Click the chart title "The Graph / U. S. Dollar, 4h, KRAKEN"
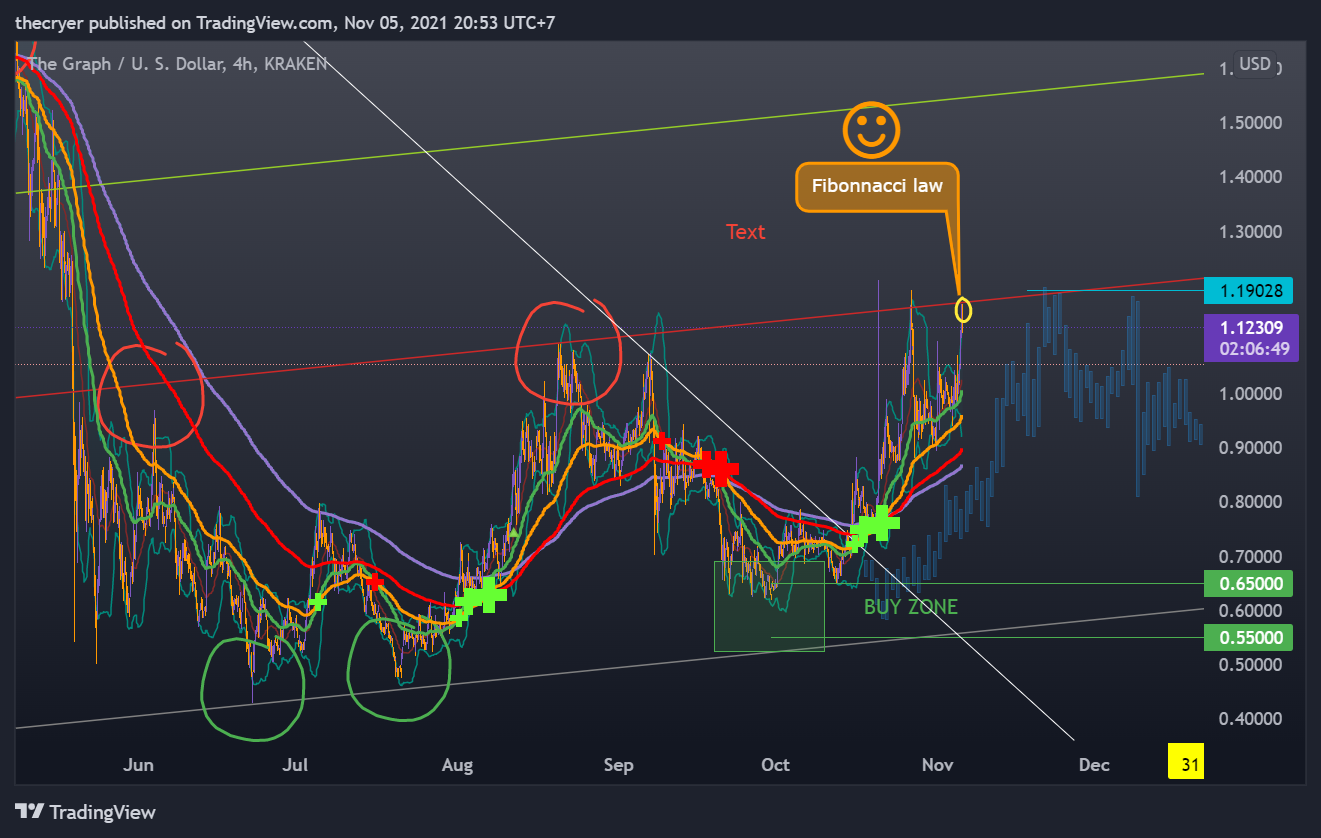1321x838 pixels. (178, 65)
